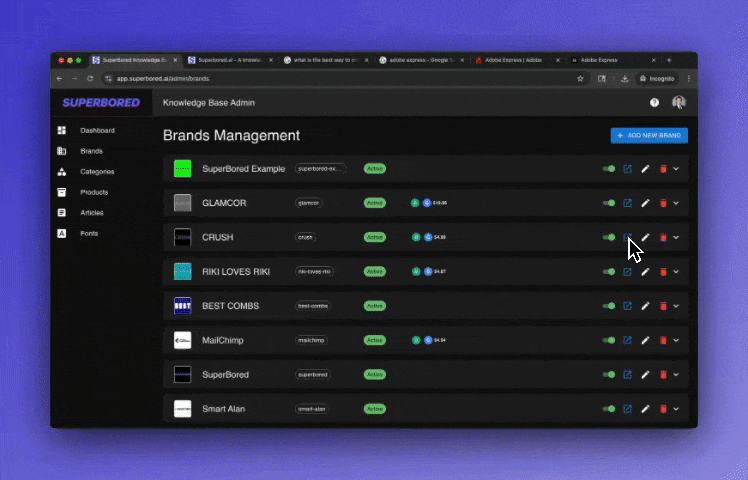Toggle active switch for CRUSH
748x480 pixels.
coord(609,238)
